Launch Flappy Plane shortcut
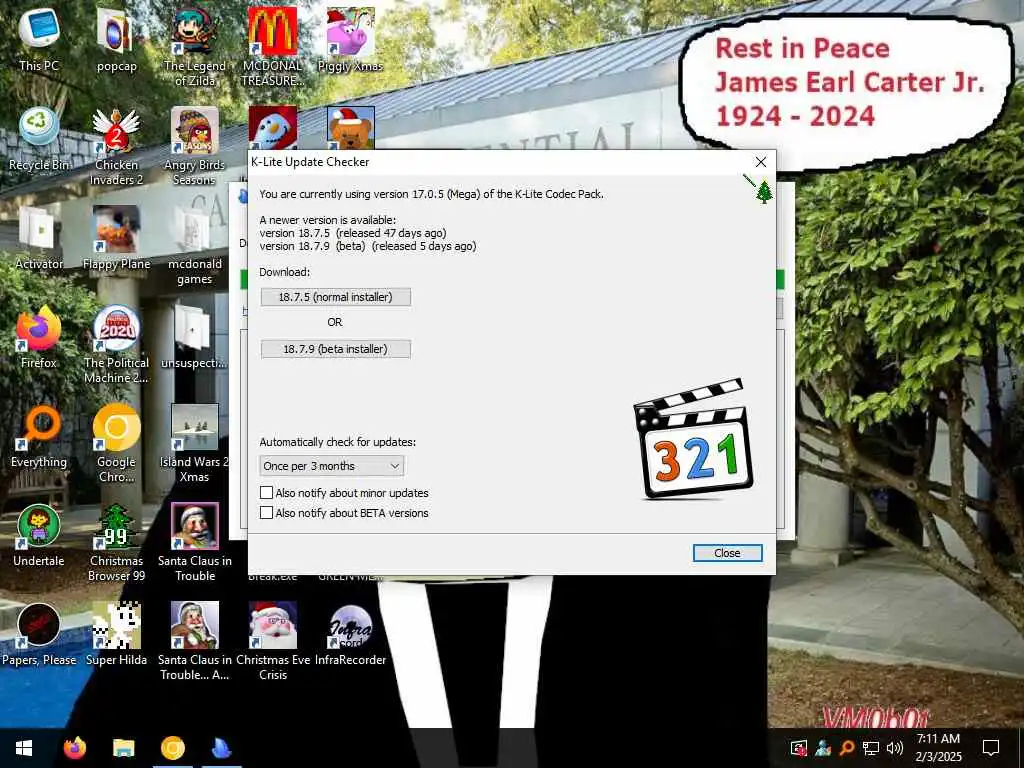Image resolution: width=1024 pixels, height=768 pixels. coord(116,238)
